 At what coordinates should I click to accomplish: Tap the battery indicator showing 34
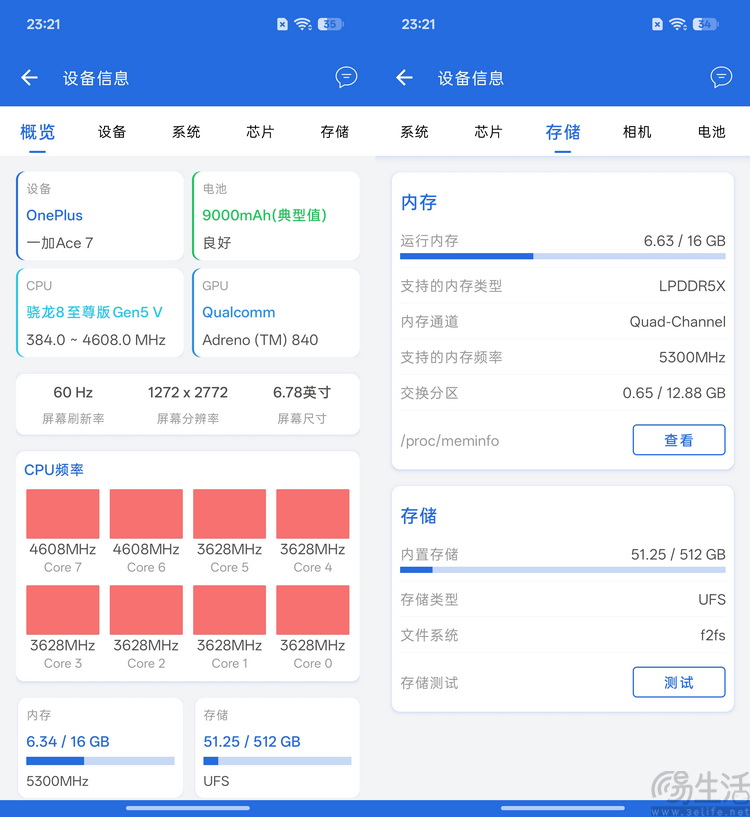(x=706, y=24)
